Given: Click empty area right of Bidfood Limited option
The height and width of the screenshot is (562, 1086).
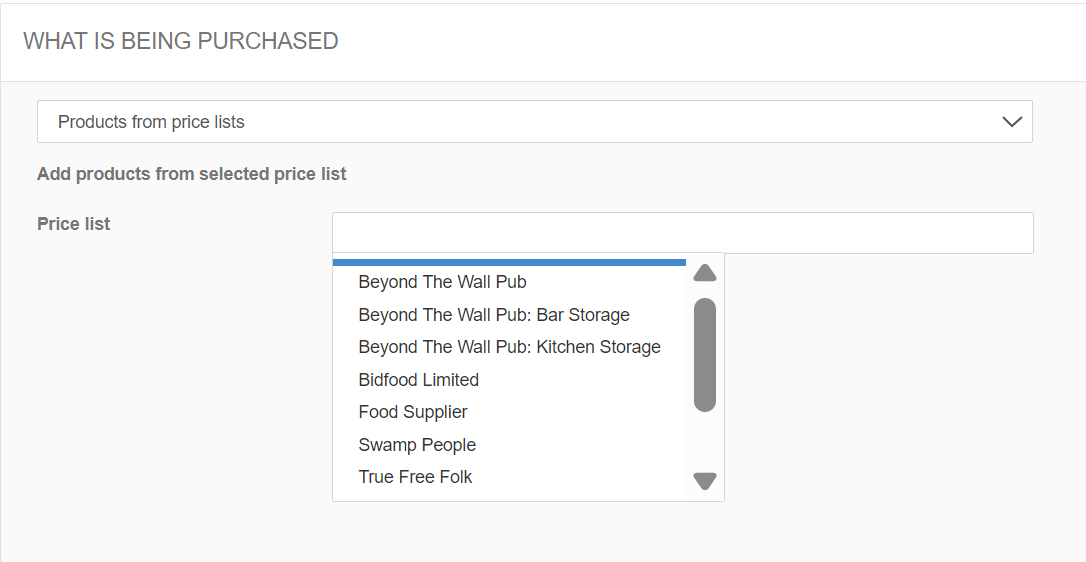Looking at the screenshot, I should (x=582, y=380).
